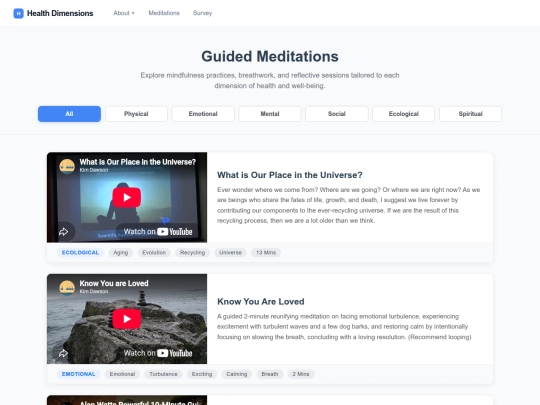
Task: Click the 'What is Our Place in the Universe?' card heading
Action: click(x=290, y=175)
